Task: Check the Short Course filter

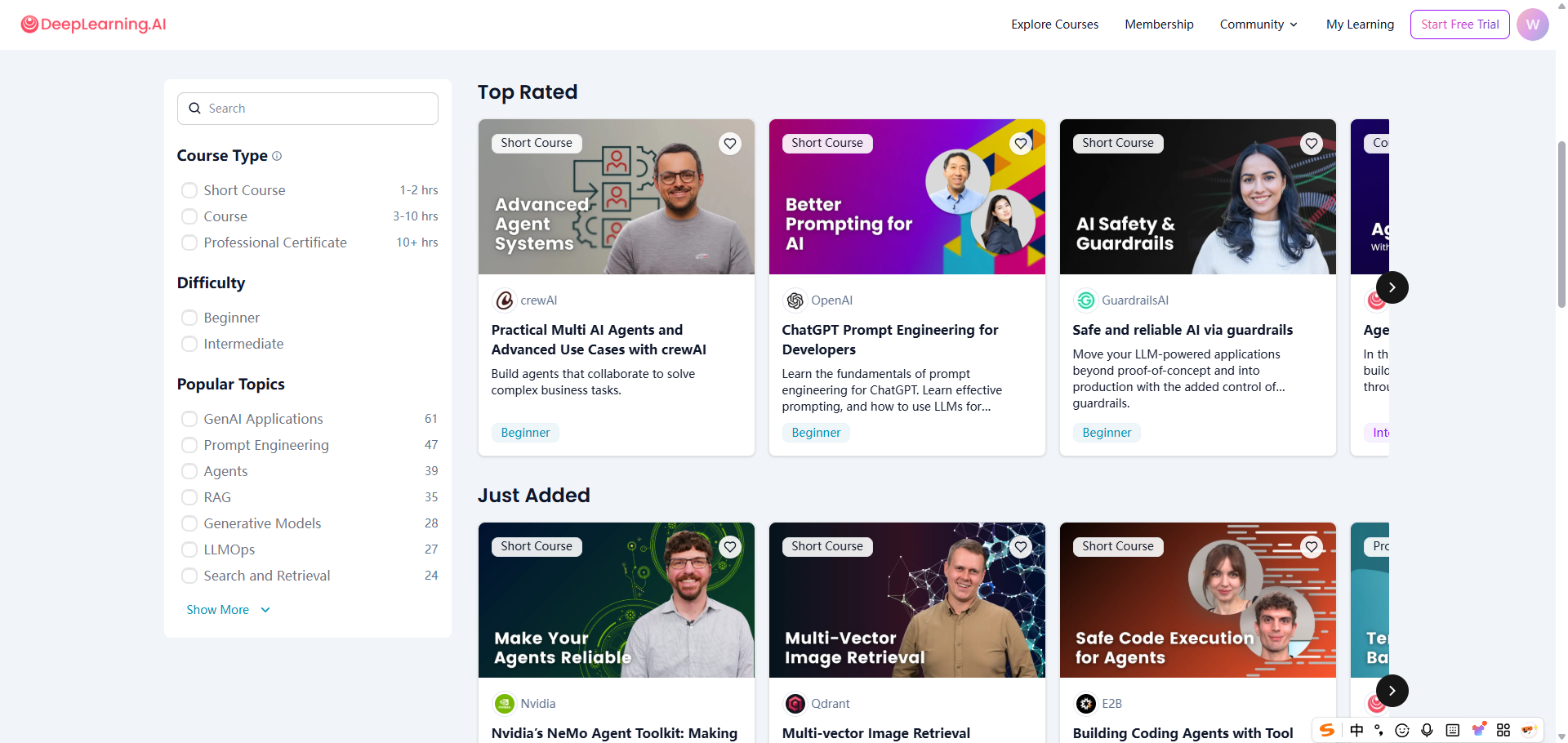Action: point(189,190)
